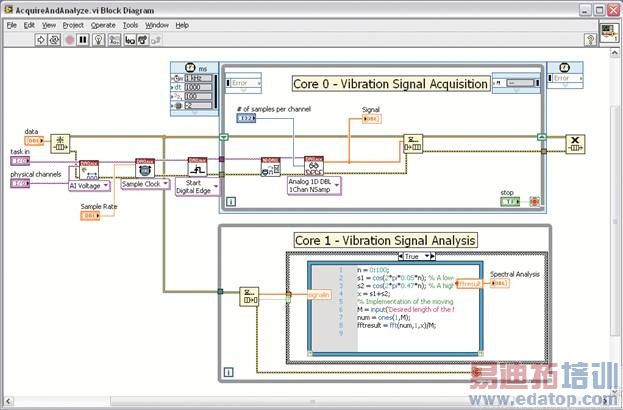Image resolution: width=623 pixels, height=410 pixels.
Task: Select Core 1 Vibration Signal Analysis label
Action: click(385, 240)
